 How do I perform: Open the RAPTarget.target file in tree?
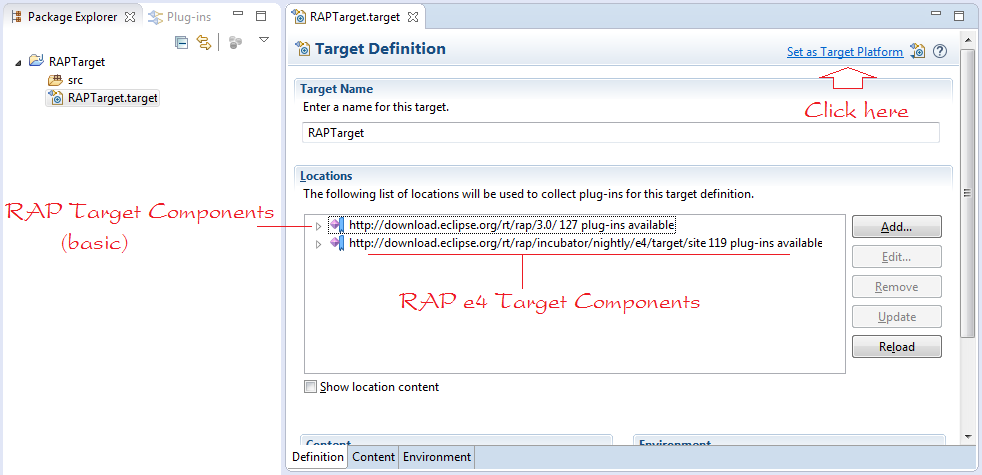[x=103, y=98]
